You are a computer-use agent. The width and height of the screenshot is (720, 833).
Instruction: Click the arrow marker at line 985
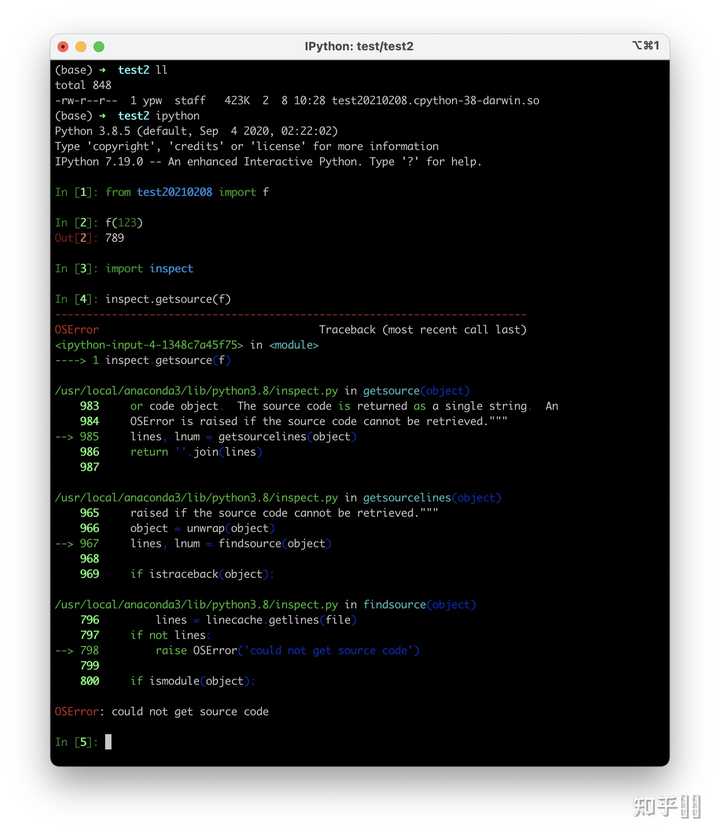pyautogui.click(x=65, y=437)
